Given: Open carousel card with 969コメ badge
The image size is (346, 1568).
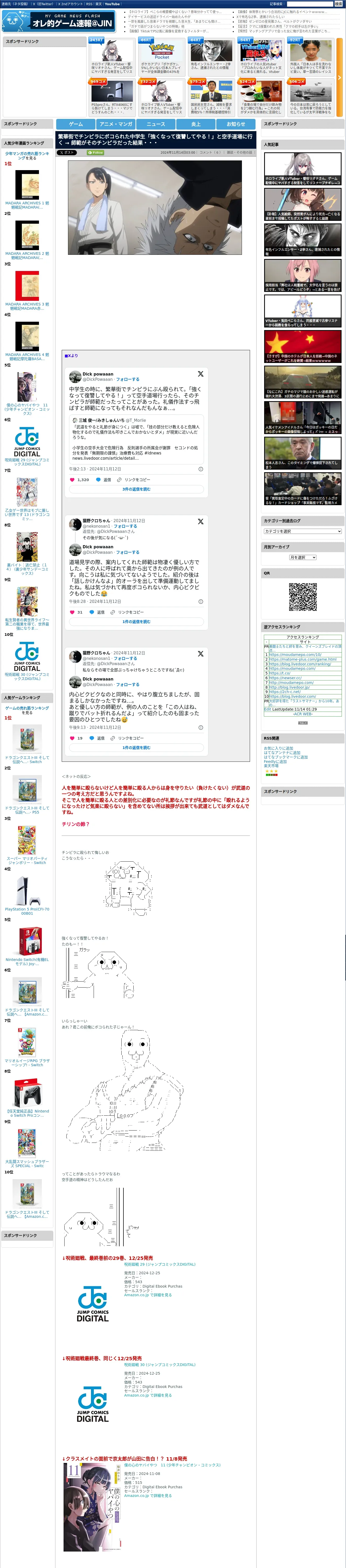Looking at the screenshot, I should 112,97.
